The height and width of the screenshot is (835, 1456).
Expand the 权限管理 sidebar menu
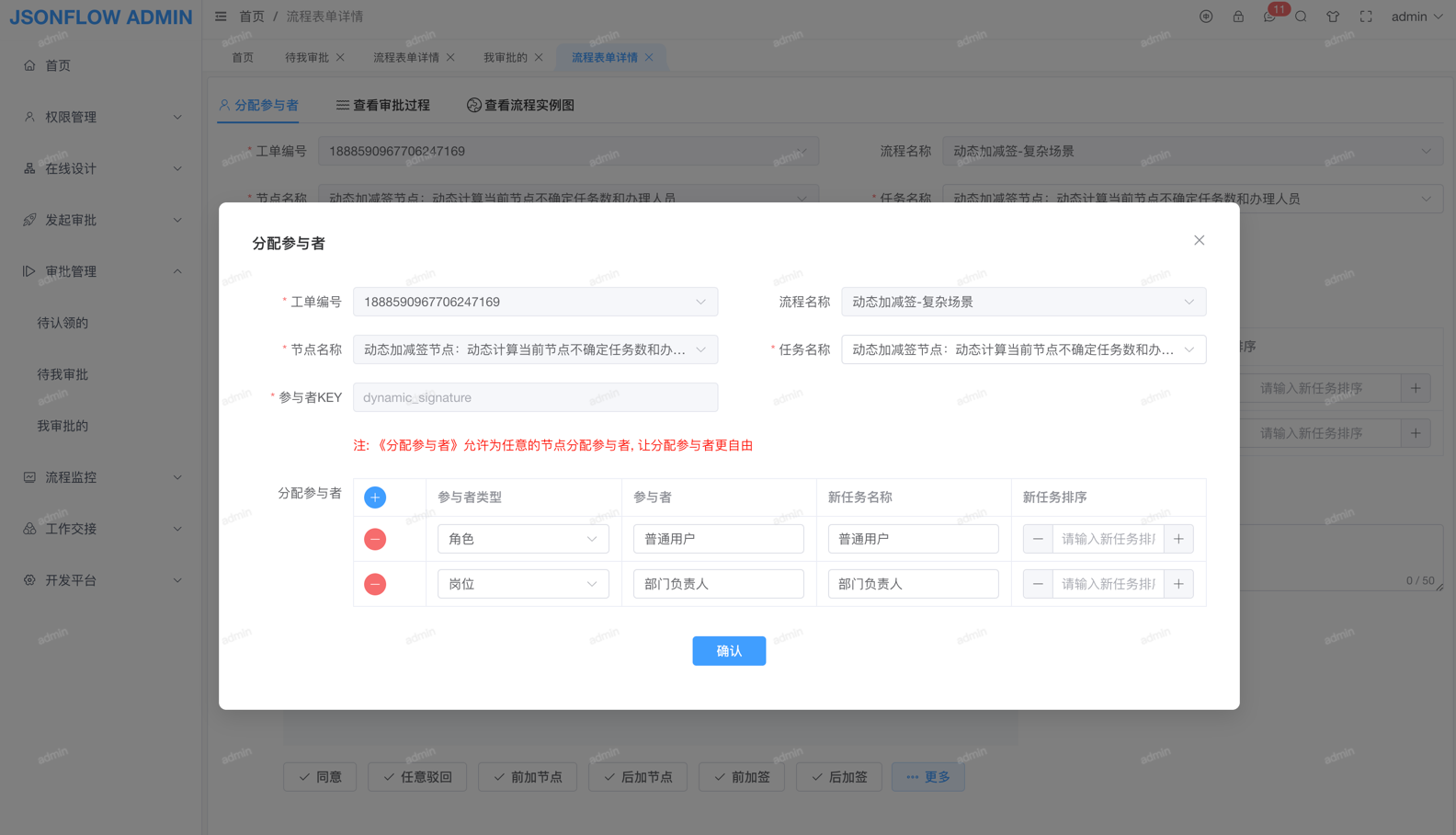(101, 117)
